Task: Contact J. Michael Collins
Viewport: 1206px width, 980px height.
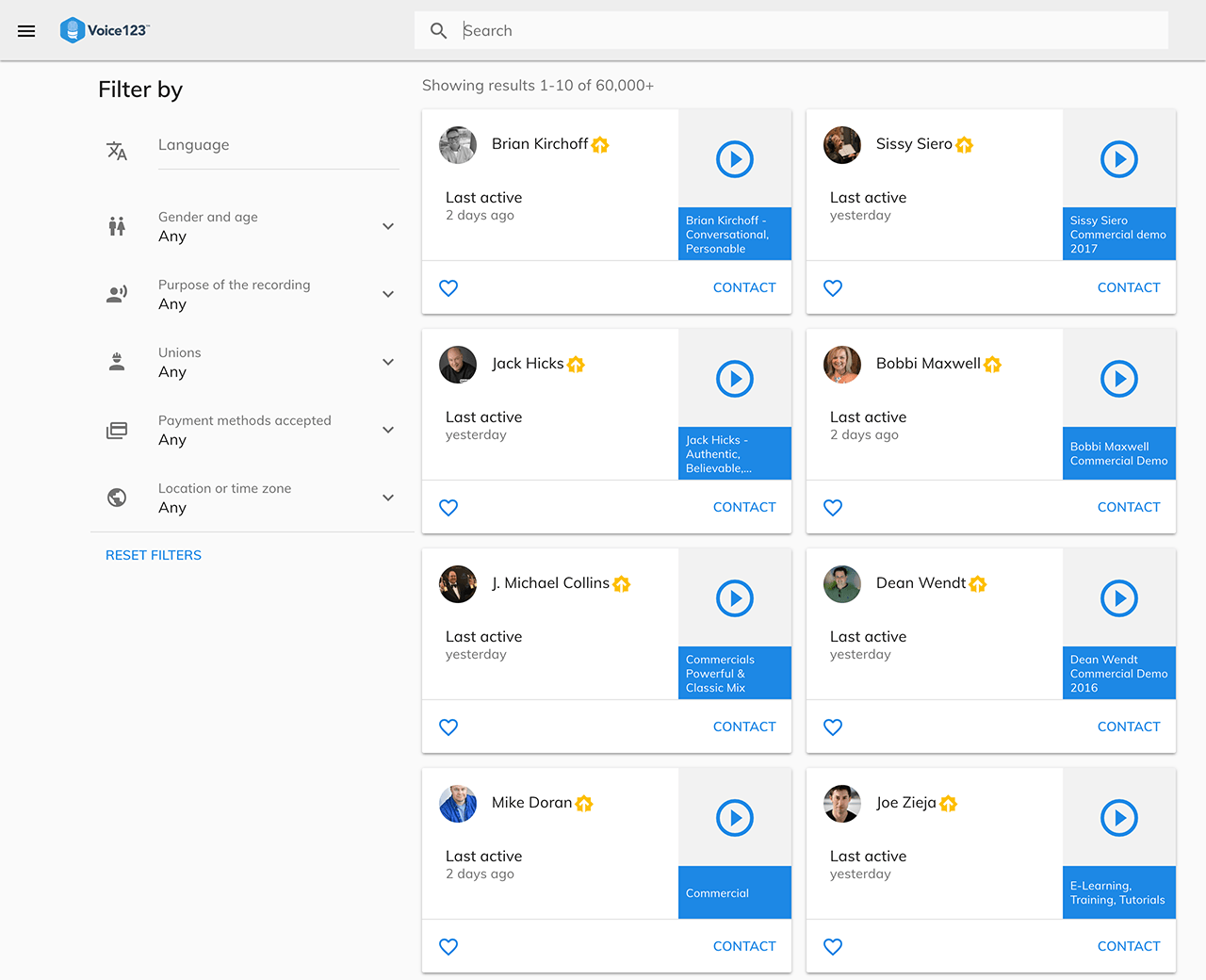Action: coord(744,727)
